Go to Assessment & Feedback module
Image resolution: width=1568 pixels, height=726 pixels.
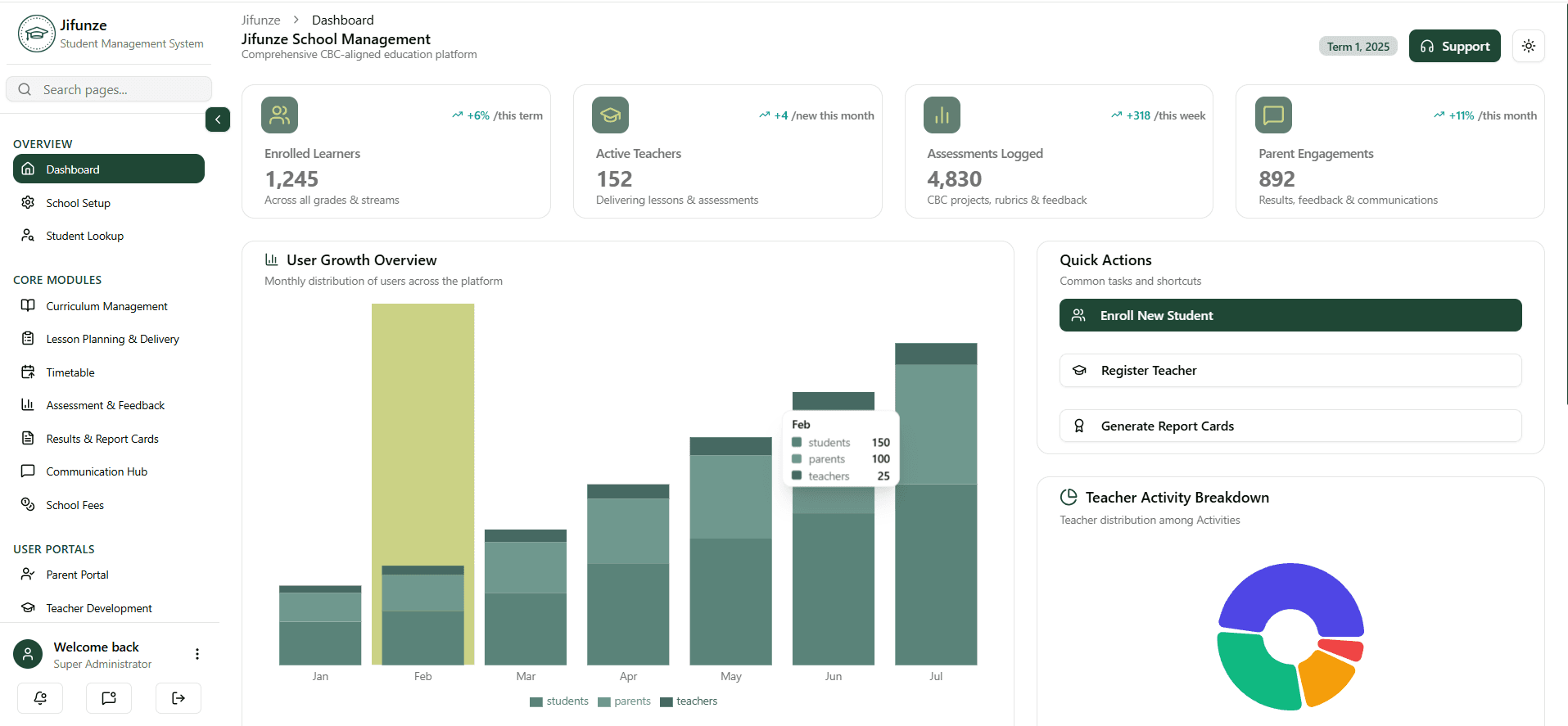[105, 405]
